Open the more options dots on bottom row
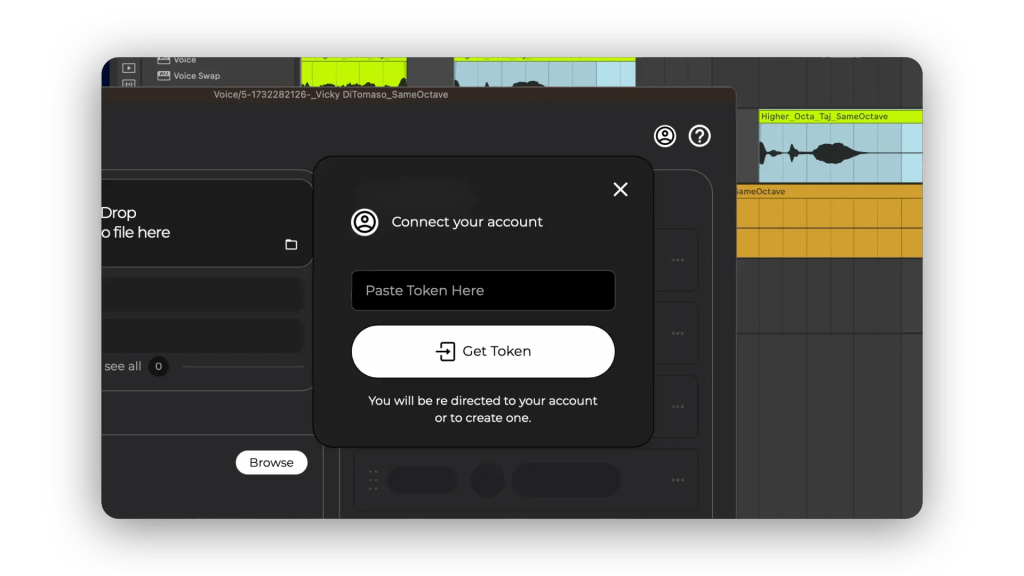 (678, 480)
